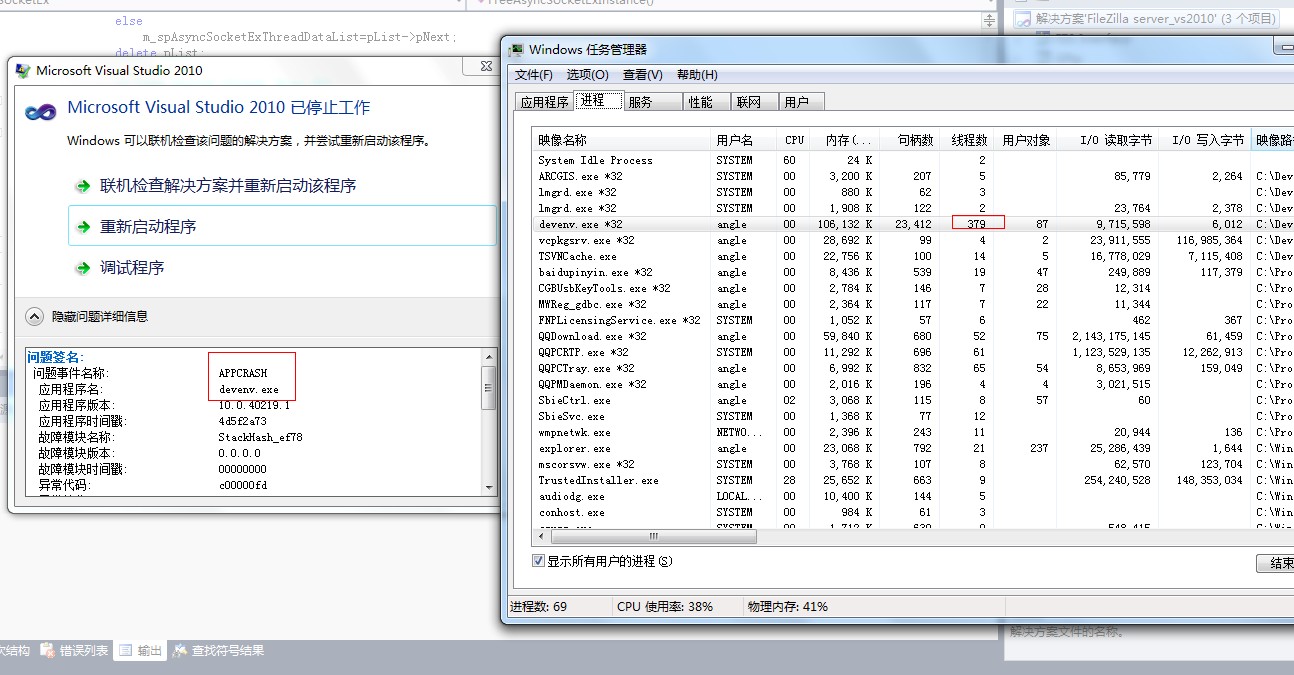Select the FNPLicensingService.exe *32 process
Screen dimensions: 1294x675
point(913,320)
